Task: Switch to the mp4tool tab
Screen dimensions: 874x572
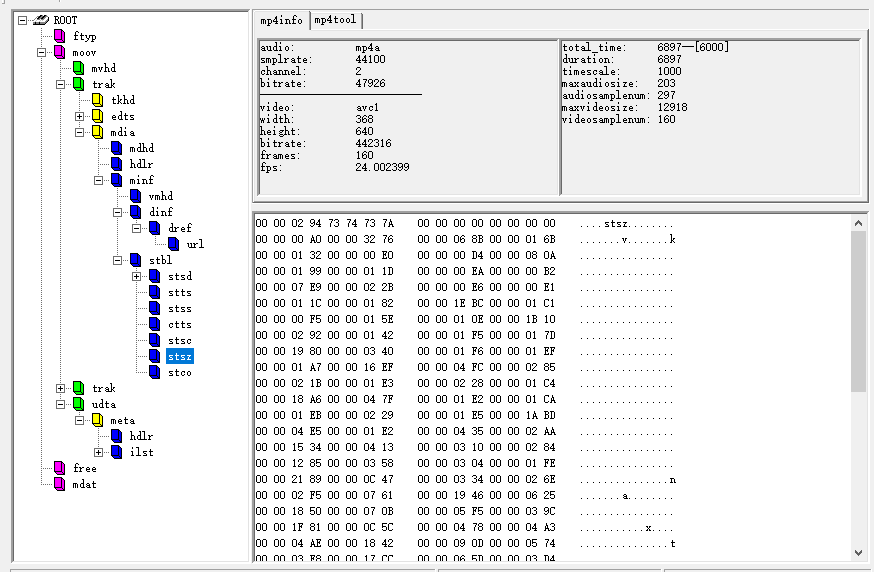Action: (x=336, y=20)
